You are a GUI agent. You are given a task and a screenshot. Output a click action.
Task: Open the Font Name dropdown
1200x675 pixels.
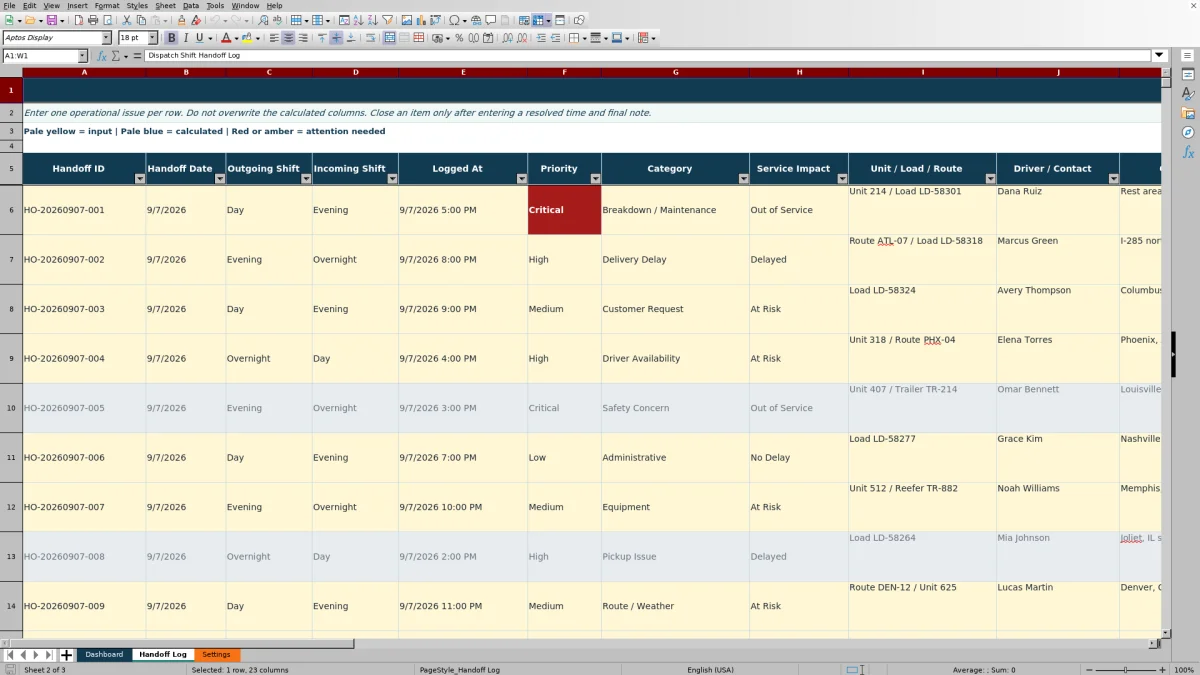pos(106,38)
